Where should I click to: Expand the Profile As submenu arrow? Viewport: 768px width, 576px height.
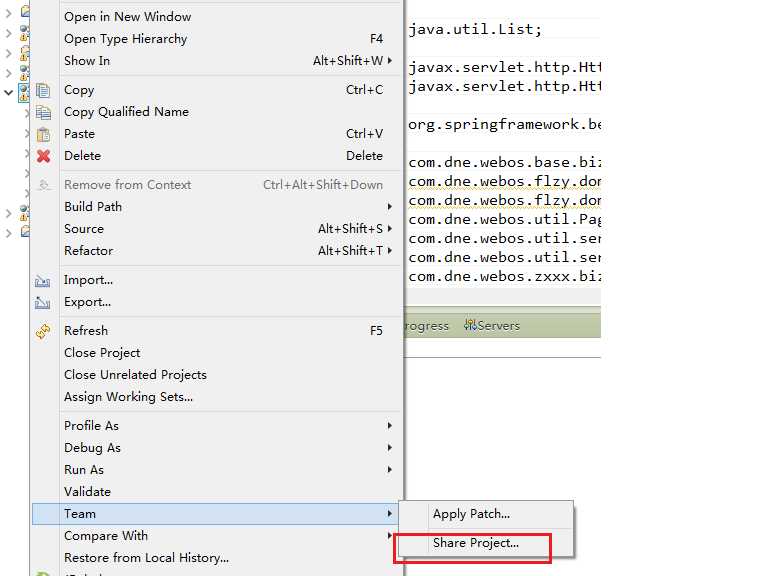click(x=389, y=426)
